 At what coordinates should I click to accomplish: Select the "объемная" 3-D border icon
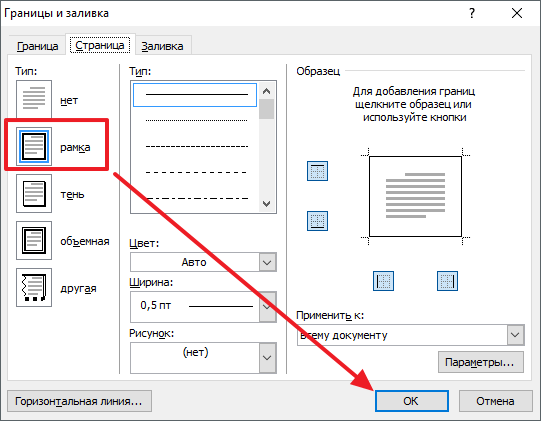(34, 240)
